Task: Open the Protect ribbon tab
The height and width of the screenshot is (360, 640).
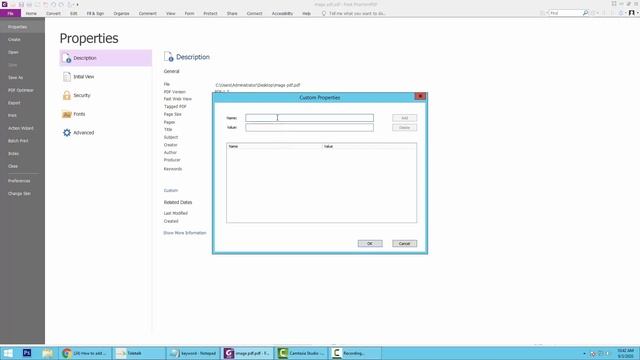Action: [210, 13]
